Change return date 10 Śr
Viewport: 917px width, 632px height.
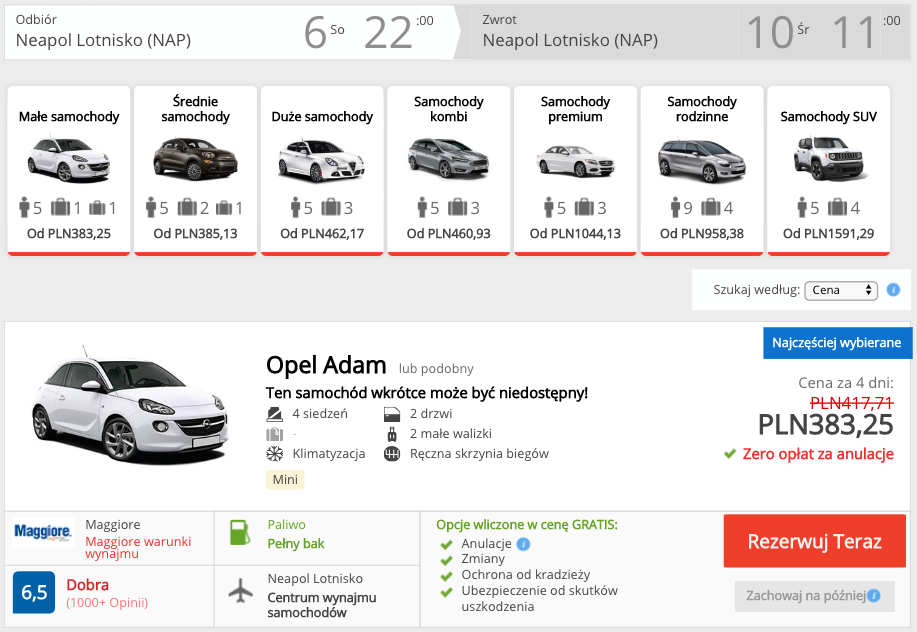[x=778, y=32]
